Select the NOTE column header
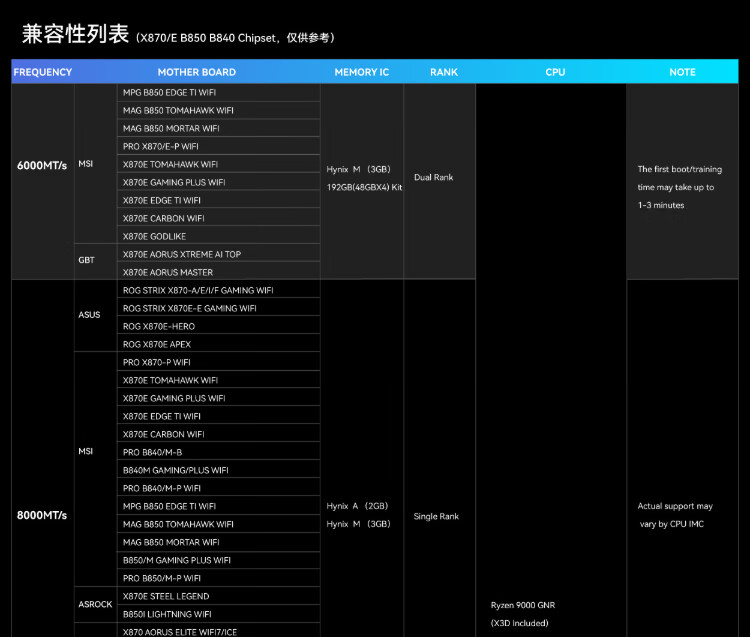This screenshot has width=750, height=637. pyautogui.click(x=682, y=72)
